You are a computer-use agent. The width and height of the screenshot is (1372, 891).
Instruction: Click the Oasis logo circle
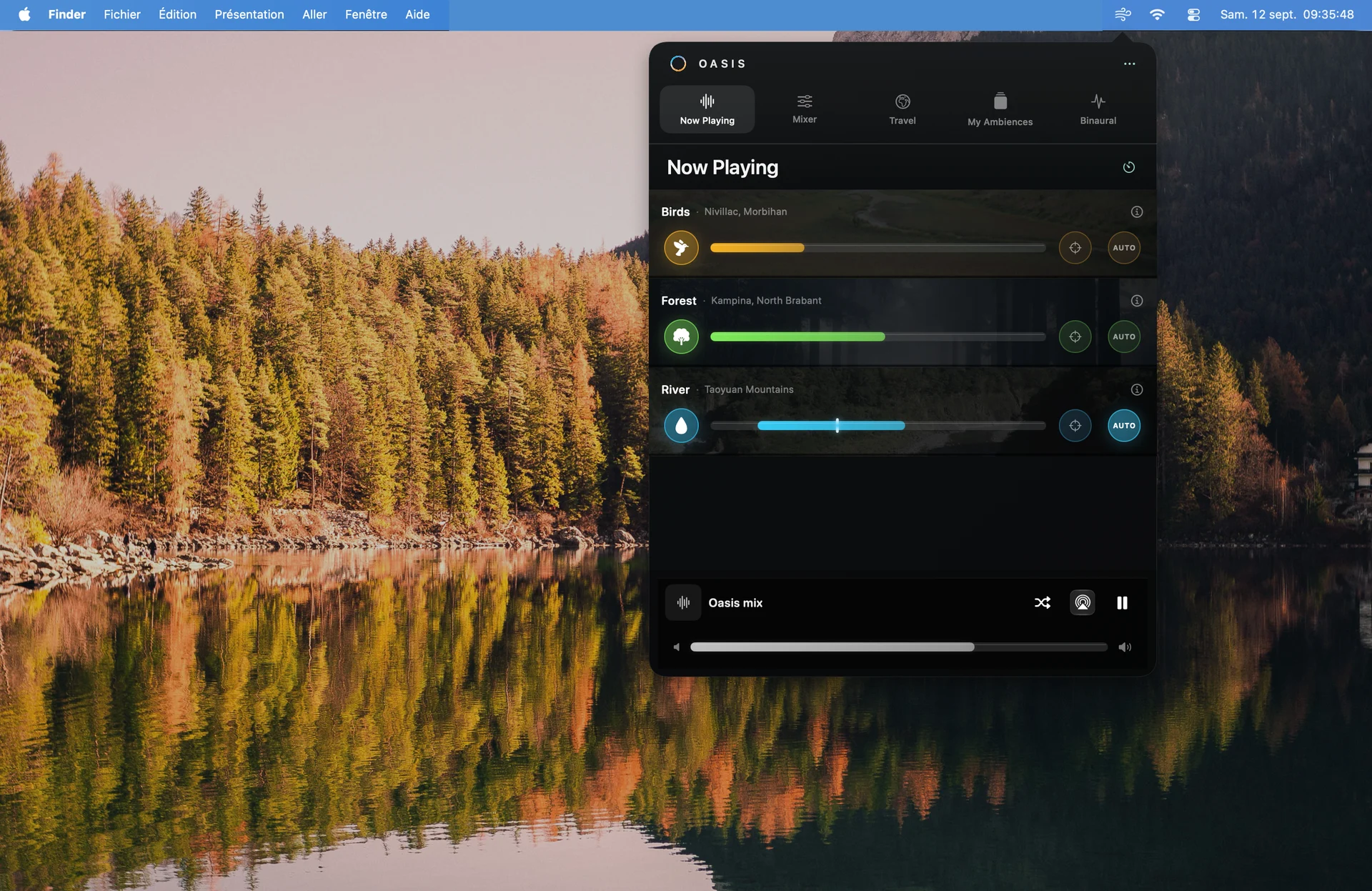point(678,64)
